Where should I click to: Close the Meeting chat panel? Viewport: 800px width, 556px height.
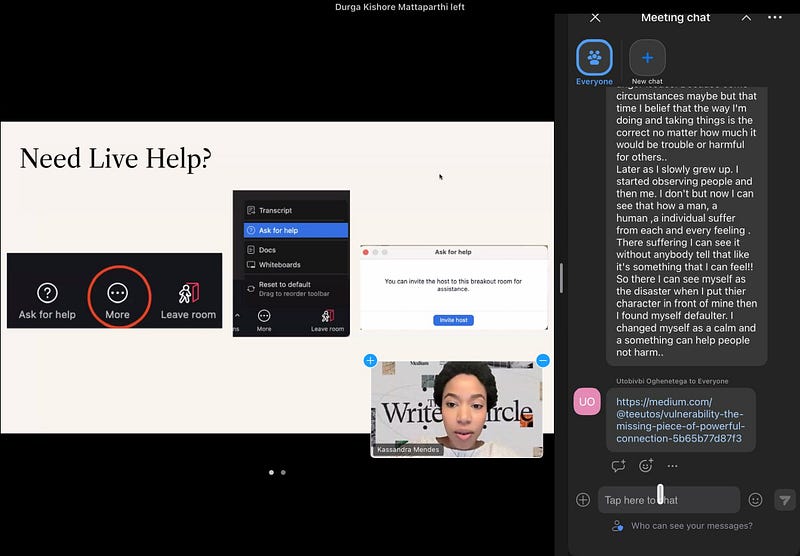click(595, 18)
